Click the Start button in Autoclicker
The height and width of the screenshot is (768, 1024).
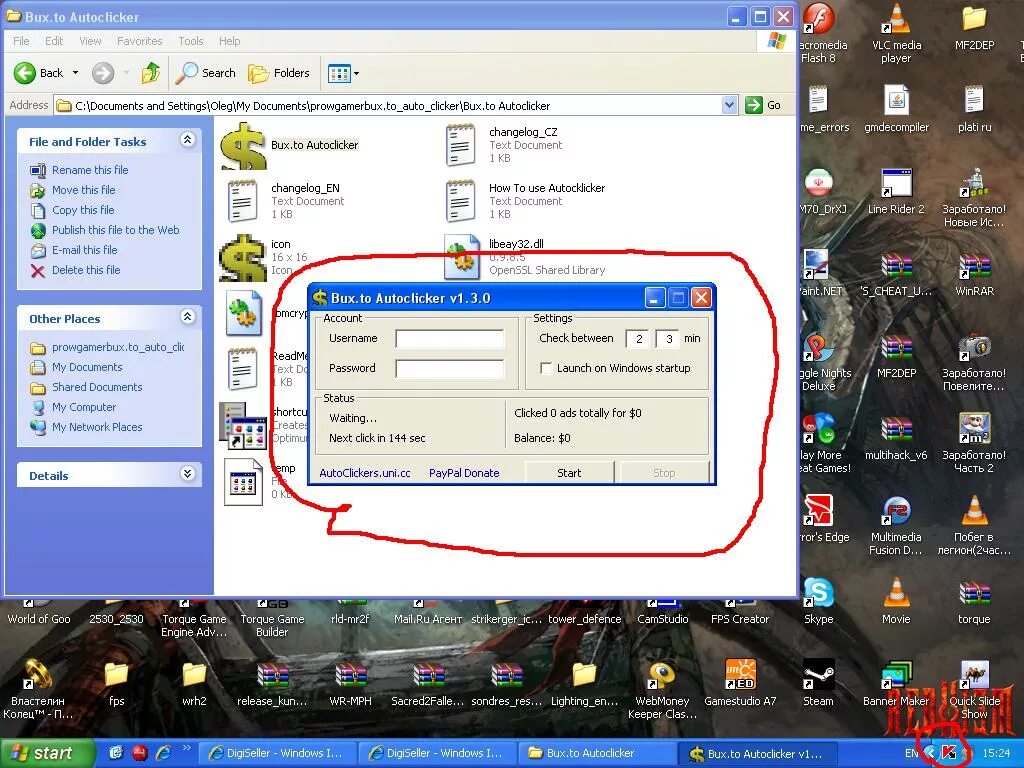coord(569,473)
